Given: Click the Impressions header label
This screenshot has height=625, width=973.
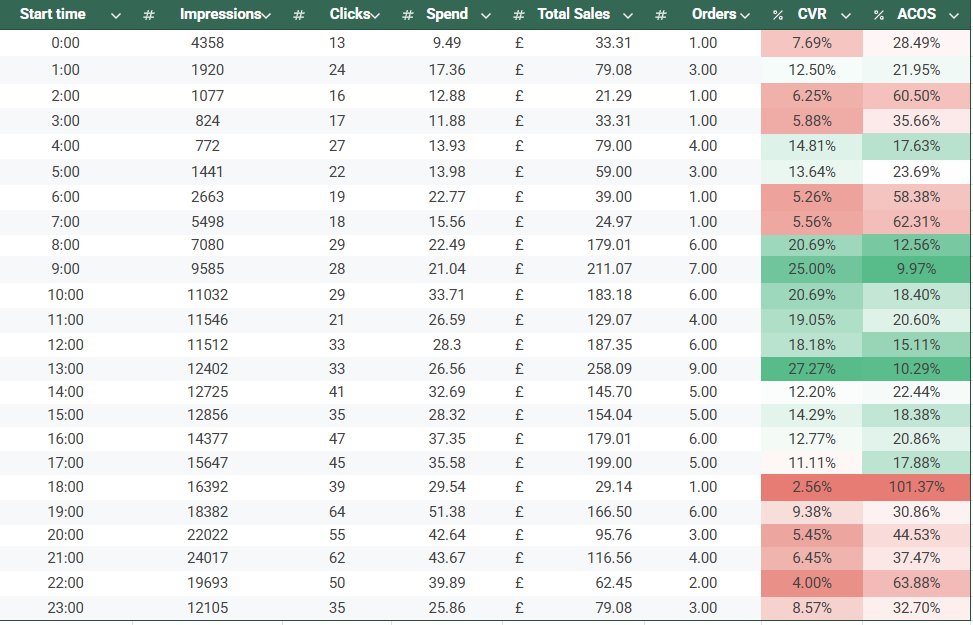Looking at the screenshot, I should click(221, 14).
